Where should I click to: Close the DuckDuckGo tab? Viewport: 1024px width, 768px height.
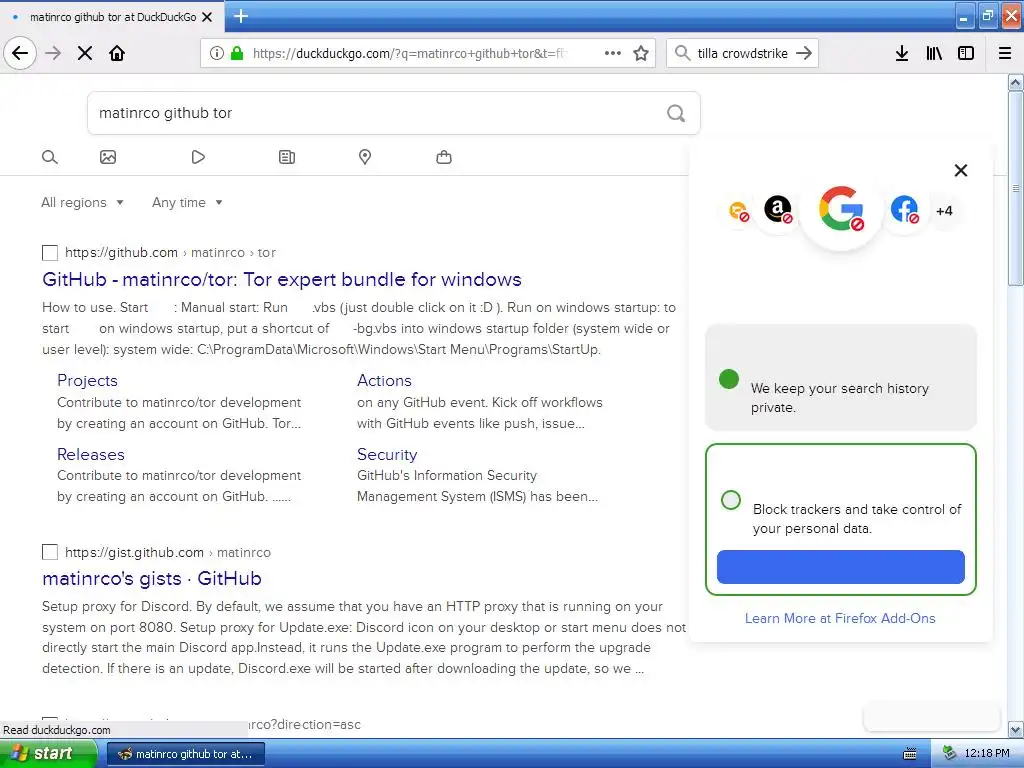[x=207, y=17]
